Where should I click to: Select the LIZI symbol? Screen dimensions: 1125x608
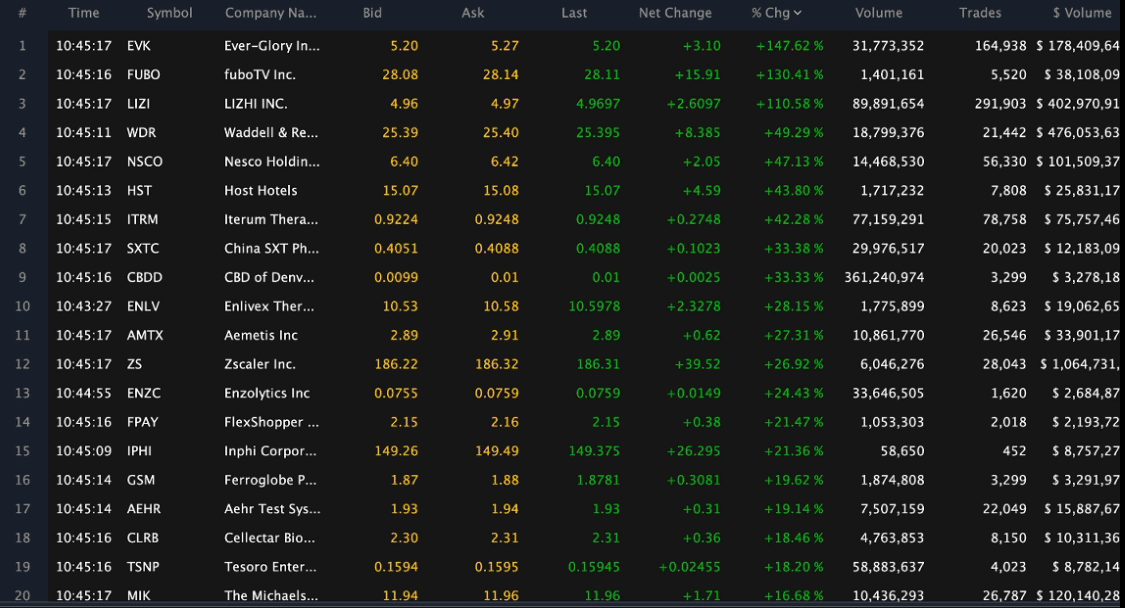click(138, 103)
